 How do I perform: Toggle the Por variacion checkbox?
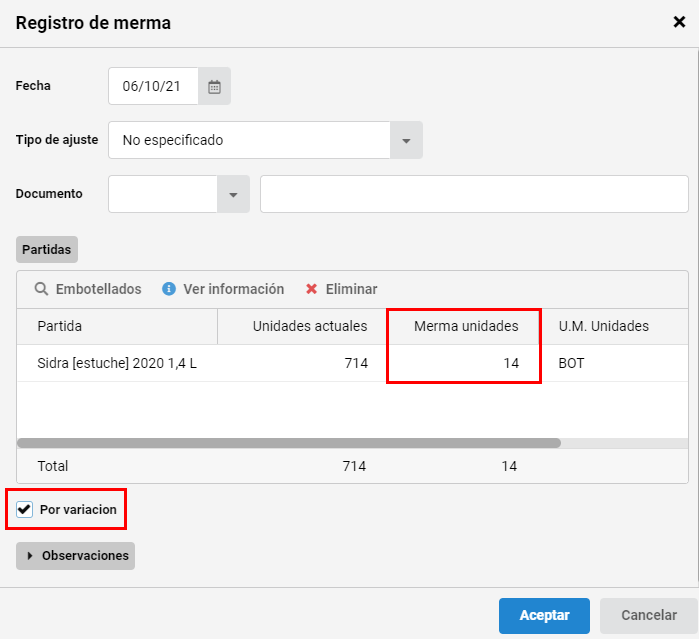point(25,509)
